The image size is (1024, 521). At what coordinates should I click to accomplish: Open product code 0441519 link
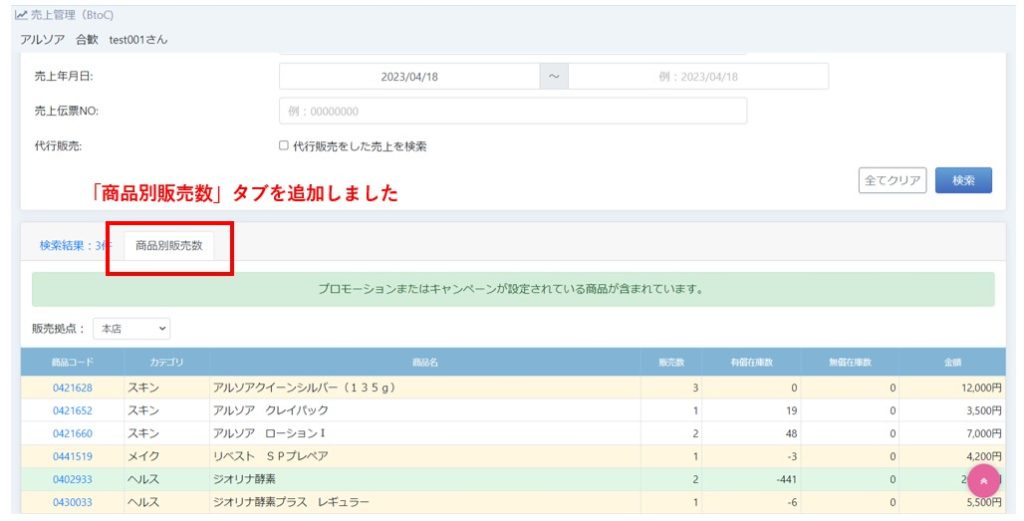coord(72,456)
